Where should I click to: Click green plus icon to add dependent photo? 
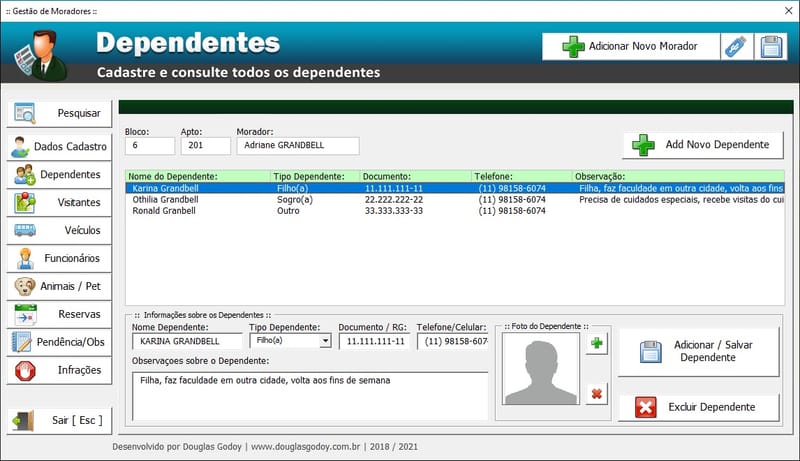coord(597,344)
